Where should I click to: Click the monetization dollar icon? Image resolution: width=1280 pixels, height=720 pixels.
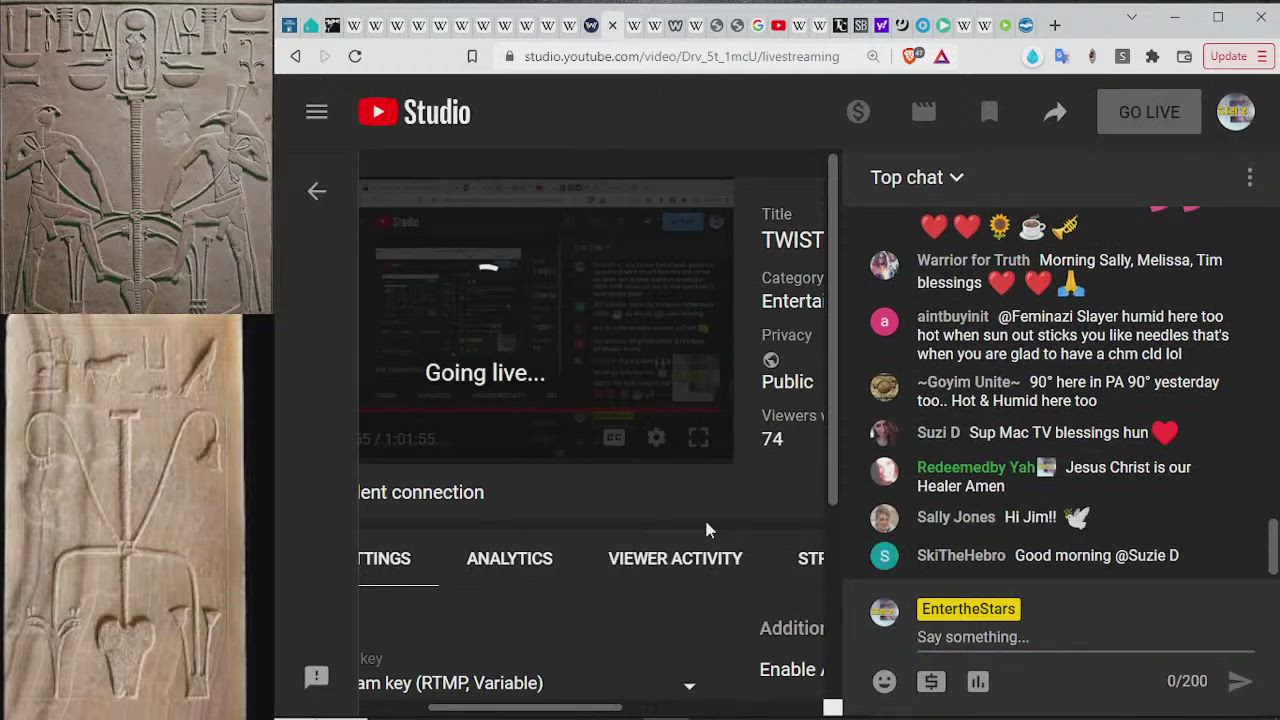coord(858,112)
